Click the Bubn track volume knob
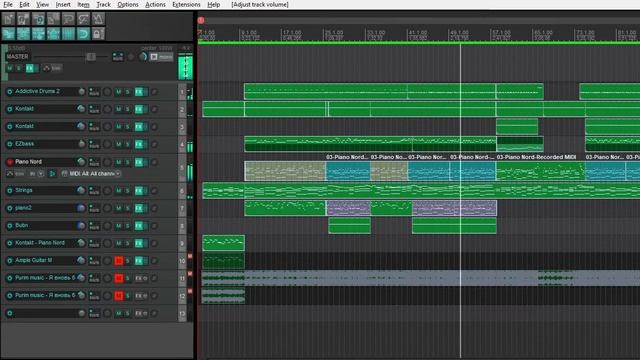The width and height of the screenshot is (640, 360). [81, 226]
